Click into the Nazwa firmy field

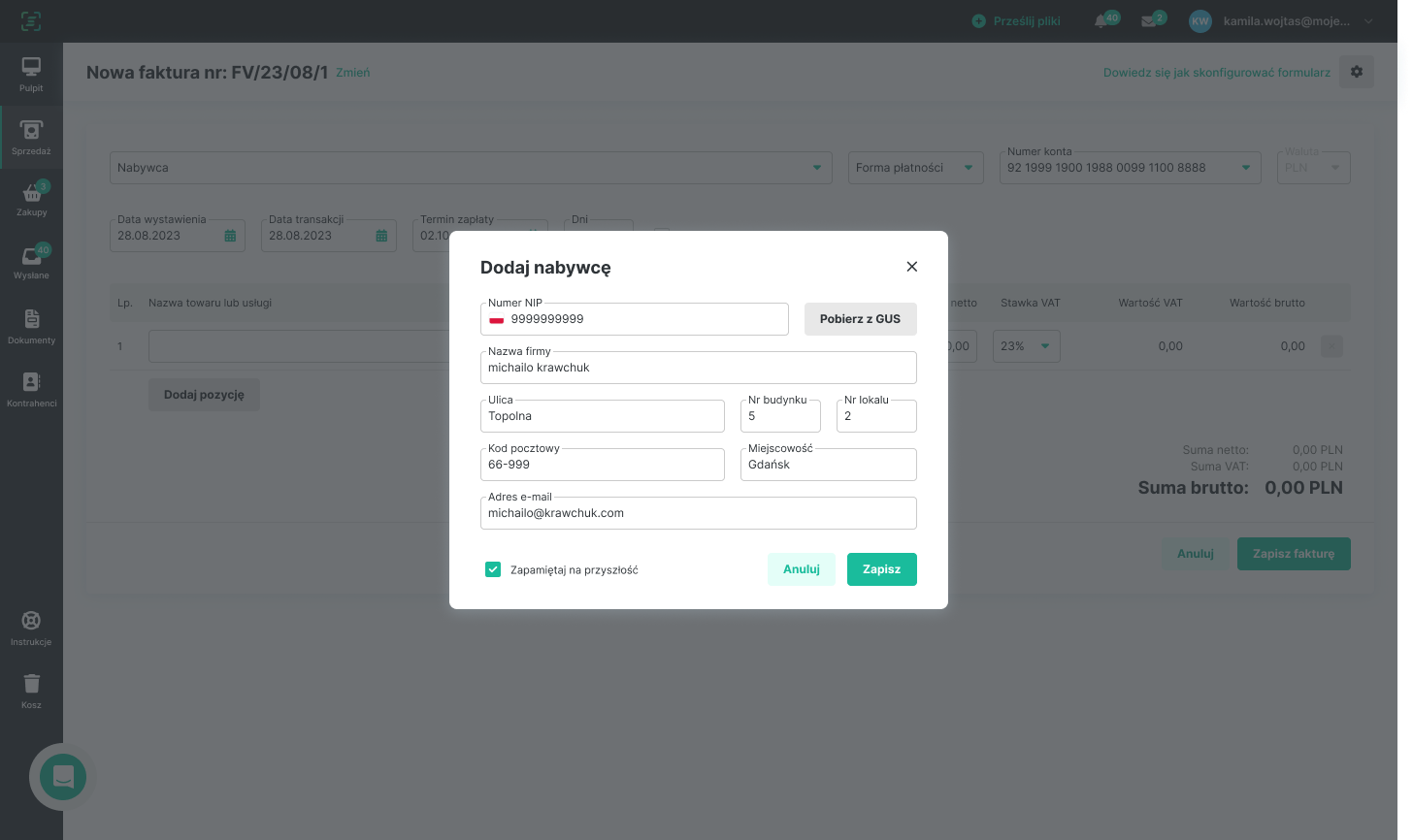click(698, 369)
